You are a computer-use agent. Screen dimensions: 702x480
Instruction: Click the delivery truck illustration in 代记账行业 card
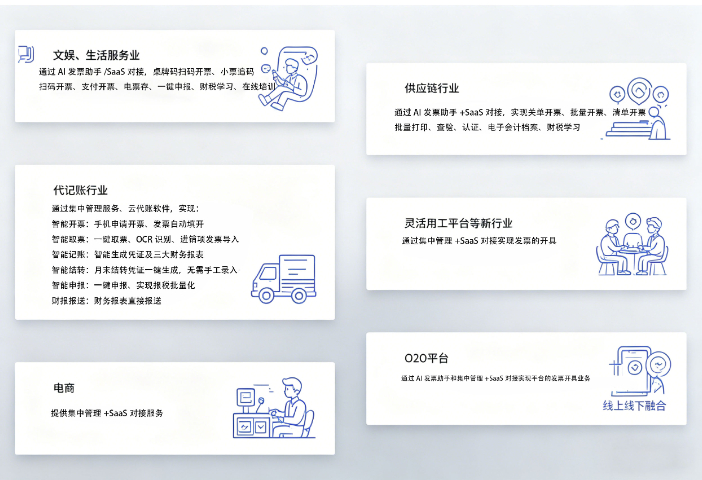283,279
